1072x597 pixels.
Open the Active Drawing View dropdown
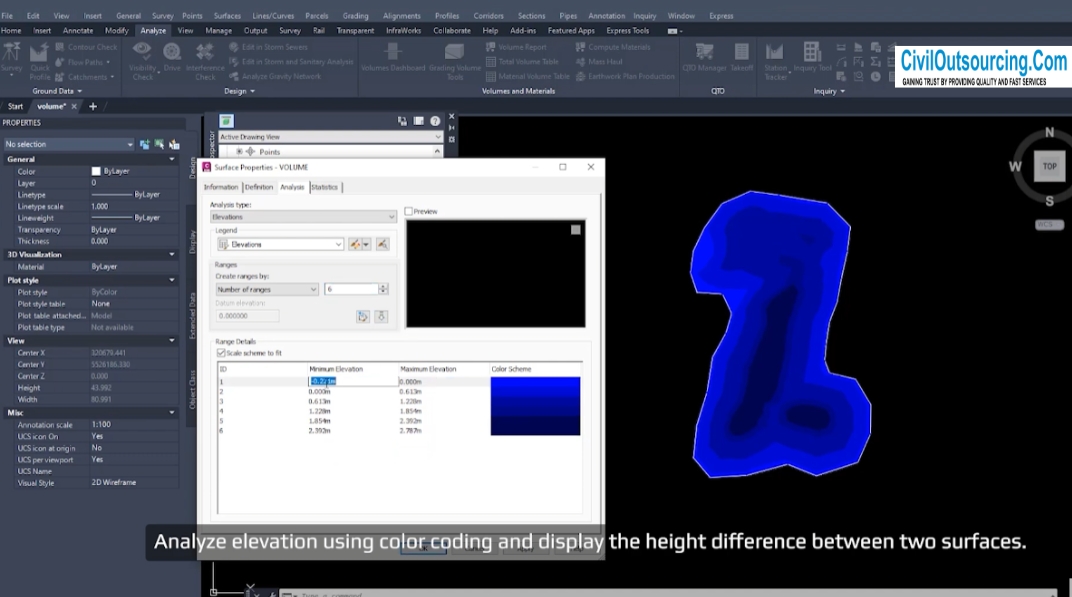[330, 137]
